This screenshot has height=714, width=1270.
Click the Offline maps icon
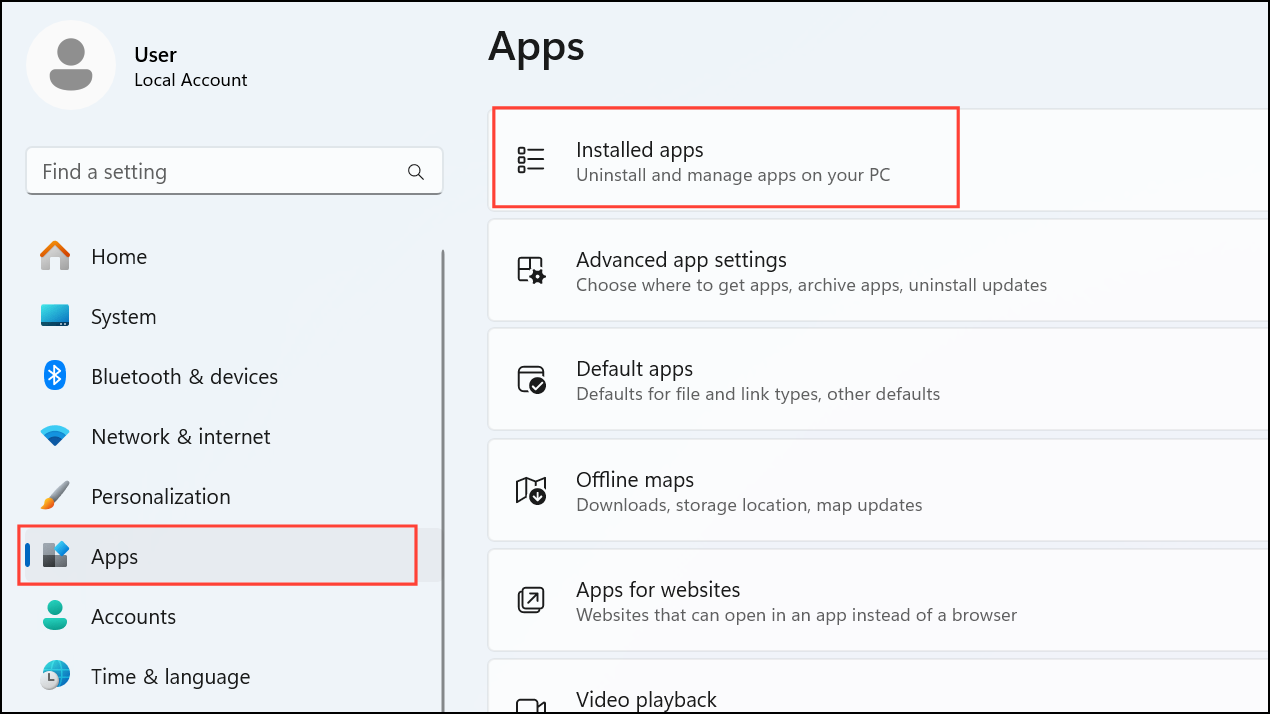pyautogui.click(x=531, y=490)
